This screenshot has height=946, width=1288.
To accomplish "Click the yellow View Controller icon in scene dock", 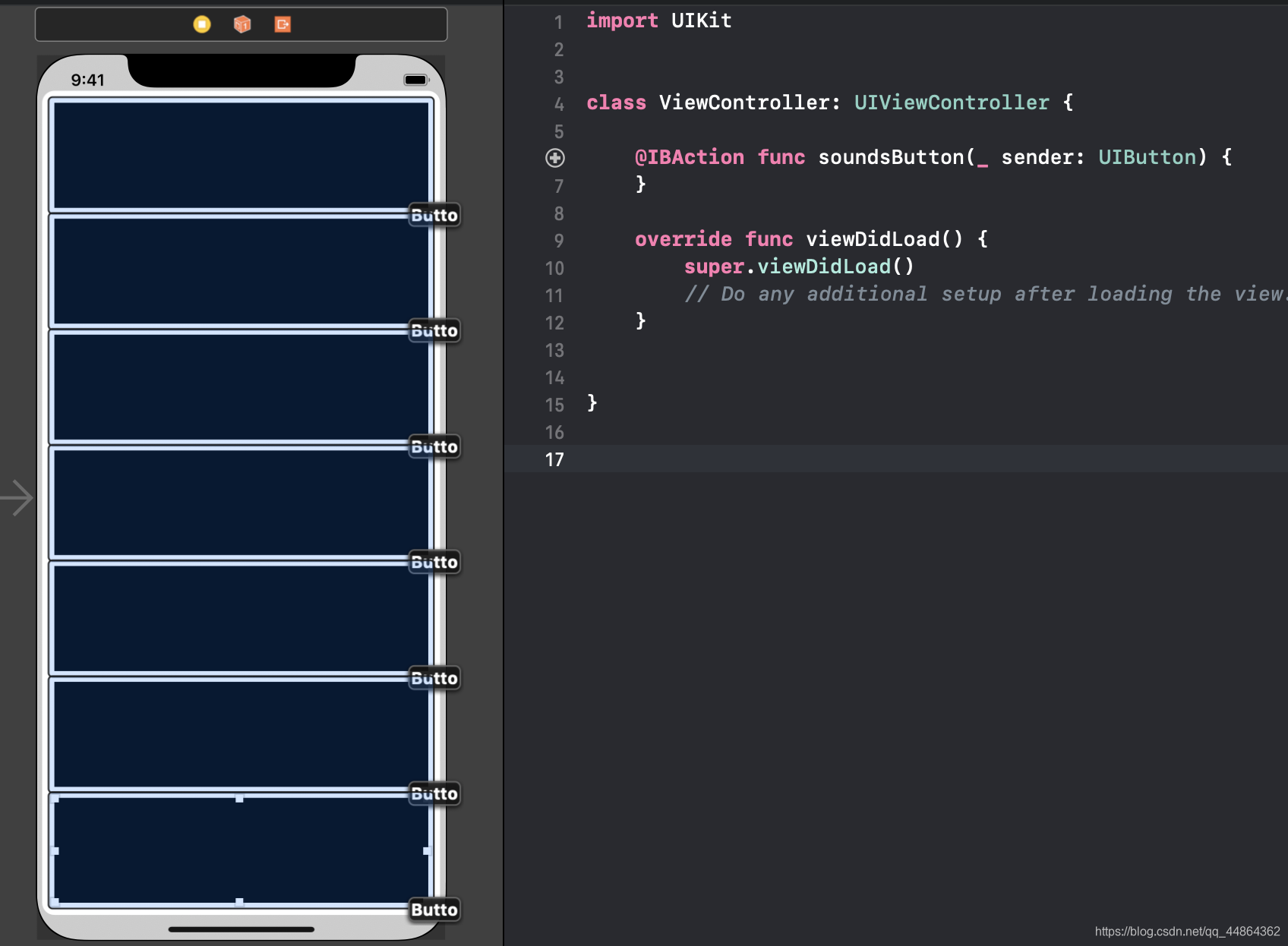I will [202, 24].
